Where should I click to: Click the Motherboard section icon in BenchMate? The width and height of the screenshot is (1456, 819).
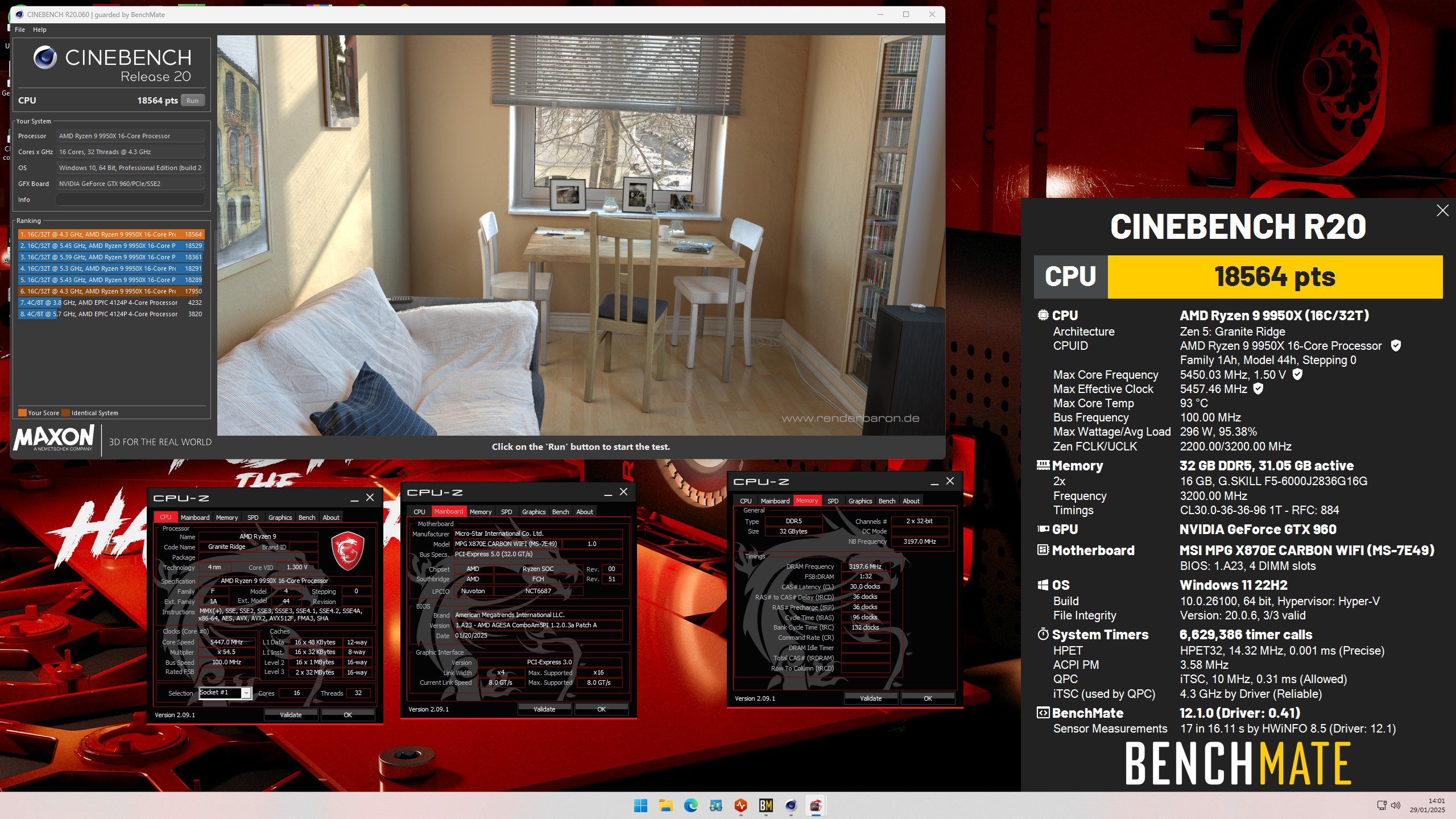pos(1043,550)
